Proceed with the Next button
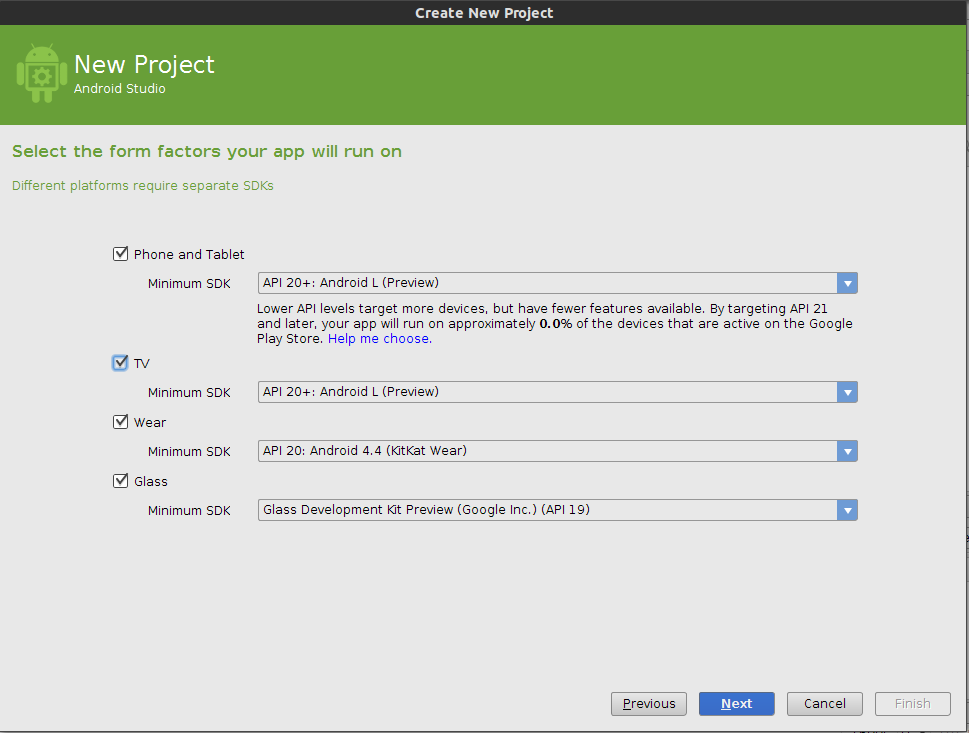The width and height of the screenshot is (969, 733). click(x=737, y=703)
